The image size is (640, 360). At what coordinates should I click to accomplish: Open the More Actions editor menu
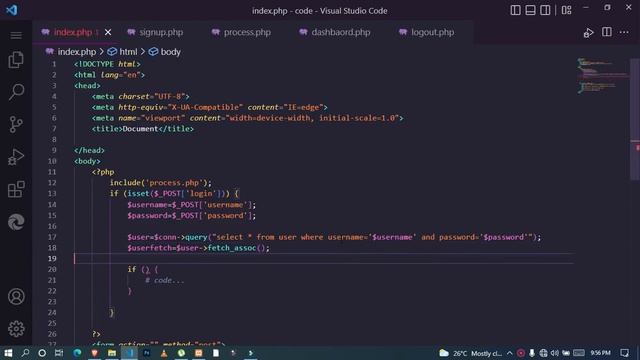[624, 32]
